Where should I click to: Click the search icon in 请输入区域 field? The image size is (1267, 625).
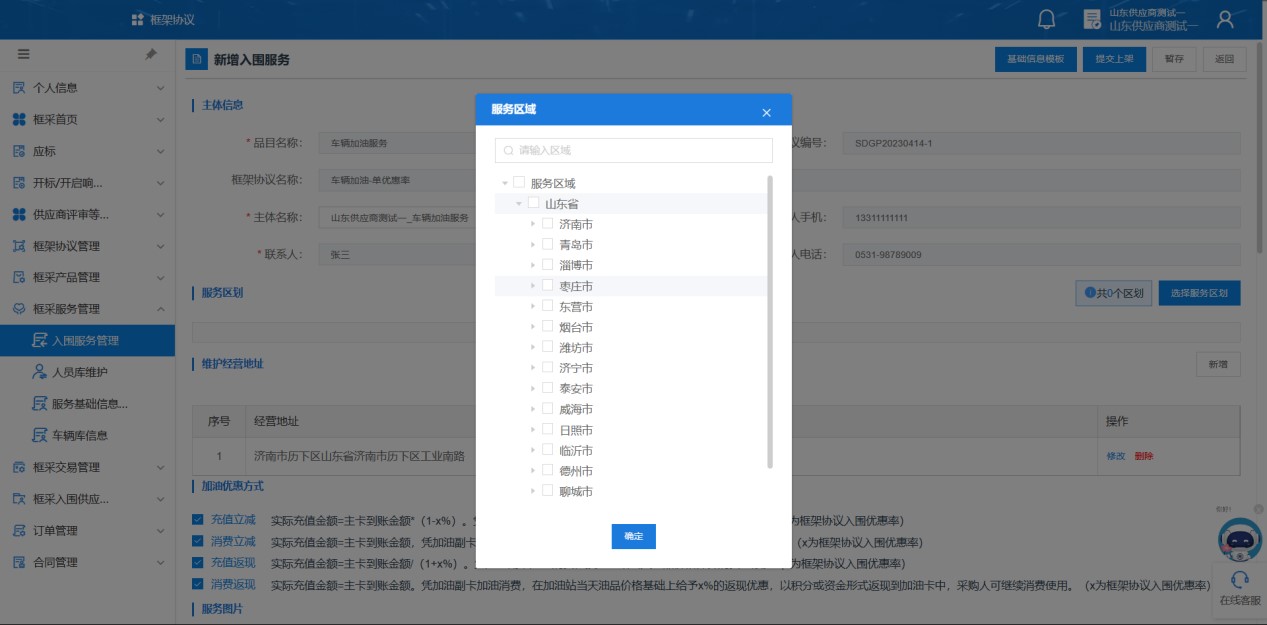point(508,150)
